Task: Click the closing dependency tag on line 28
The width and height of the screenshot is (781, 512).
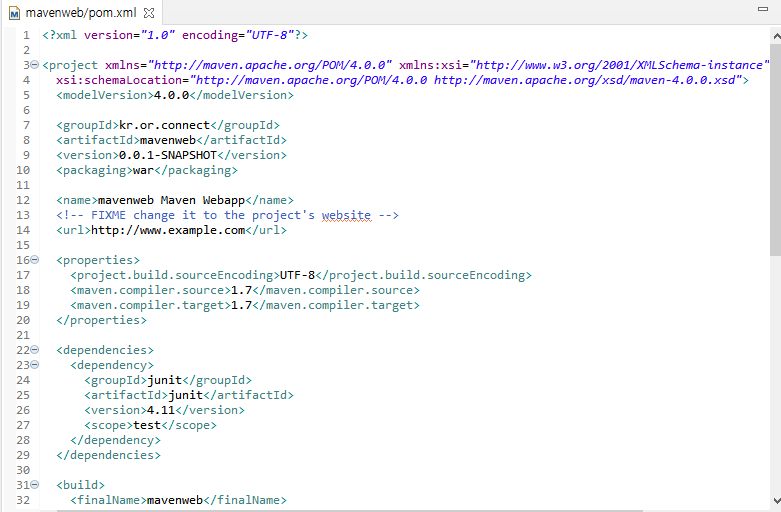Action: pos(116,440)
